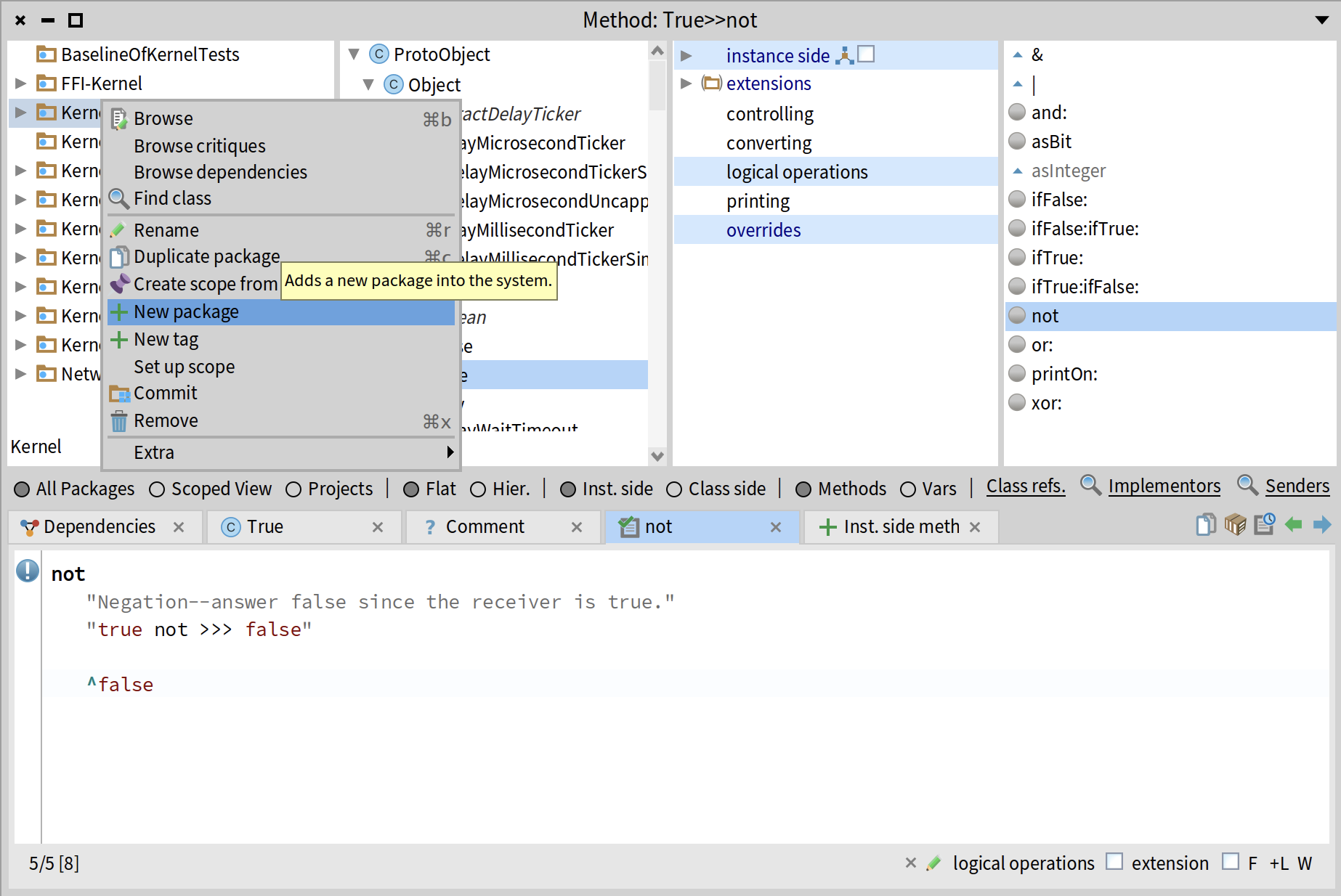The height and width of the screenshot is (896, 1341).
Task: Click the blue forward navigation arrow
Action: 1322,524
